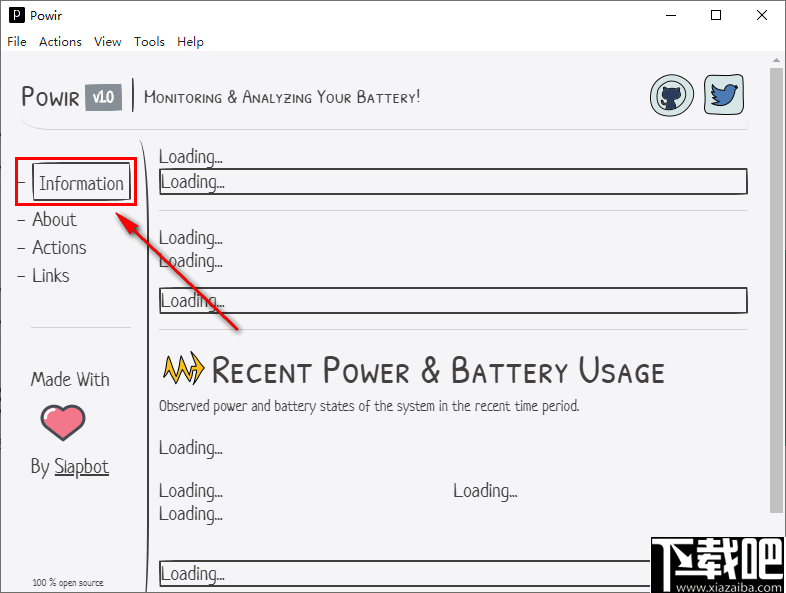This screenshot has height=593, width=786.
Task: Go to Links section in sidebar
Action: point(51,276)
